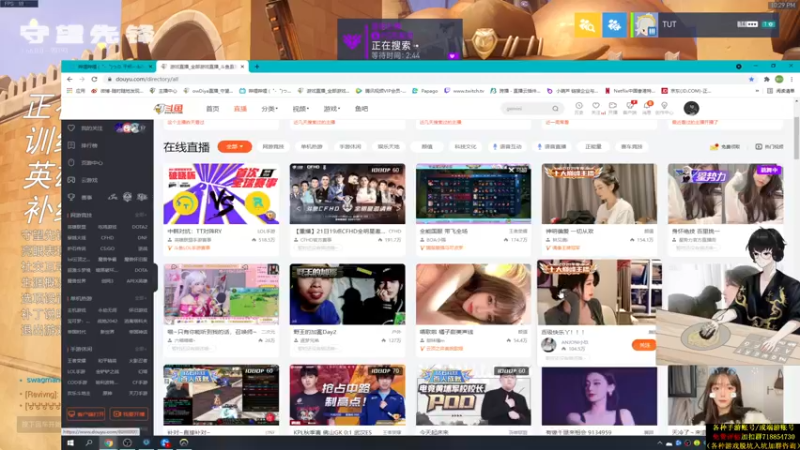Image resolution: width=800 pixels, height=450 pixels.
Task: Open the 开播 camera icon in header
Action: point(613,108)
